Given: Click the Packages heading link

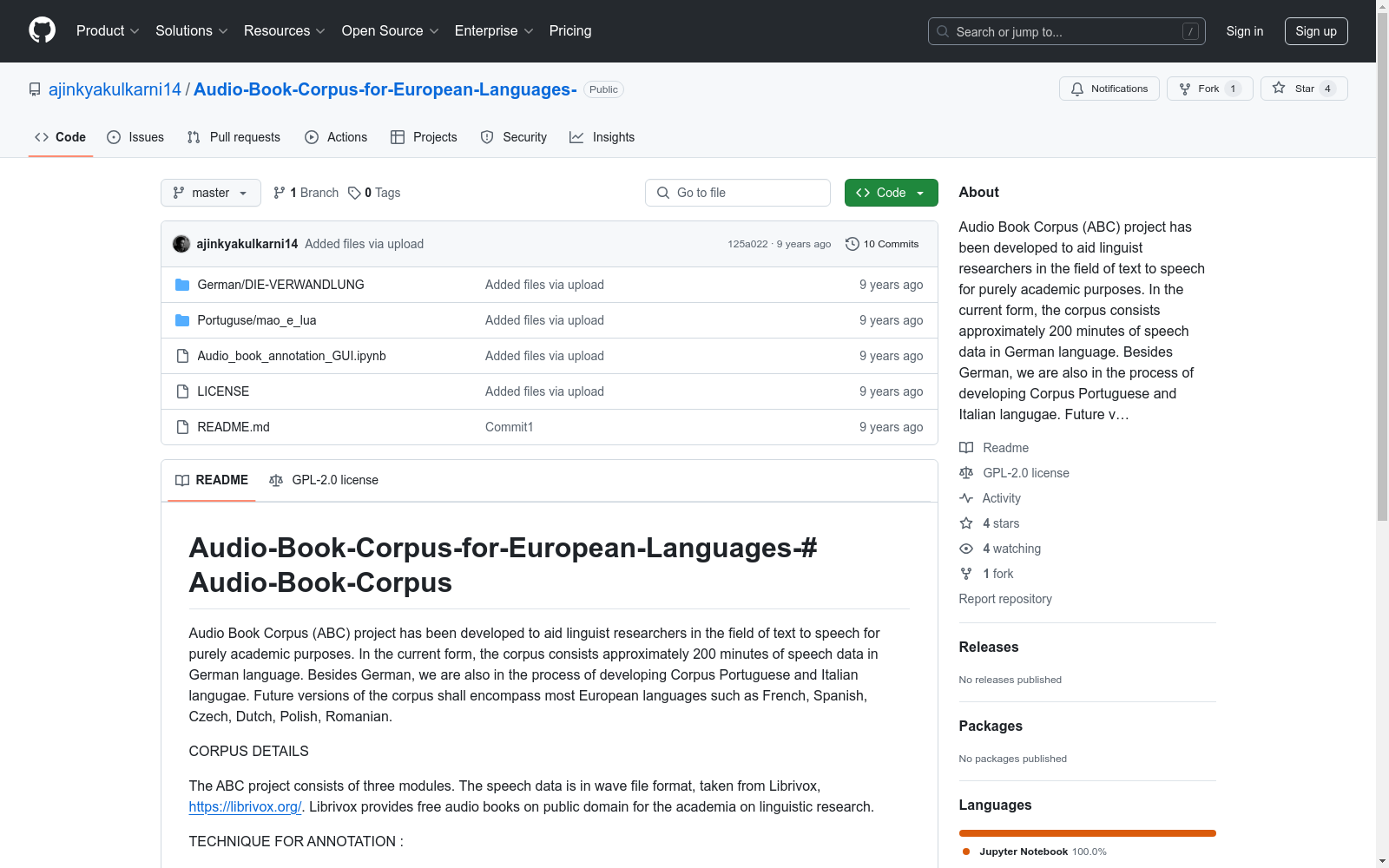Looking at the screenshot, I should tap(991, 726).
